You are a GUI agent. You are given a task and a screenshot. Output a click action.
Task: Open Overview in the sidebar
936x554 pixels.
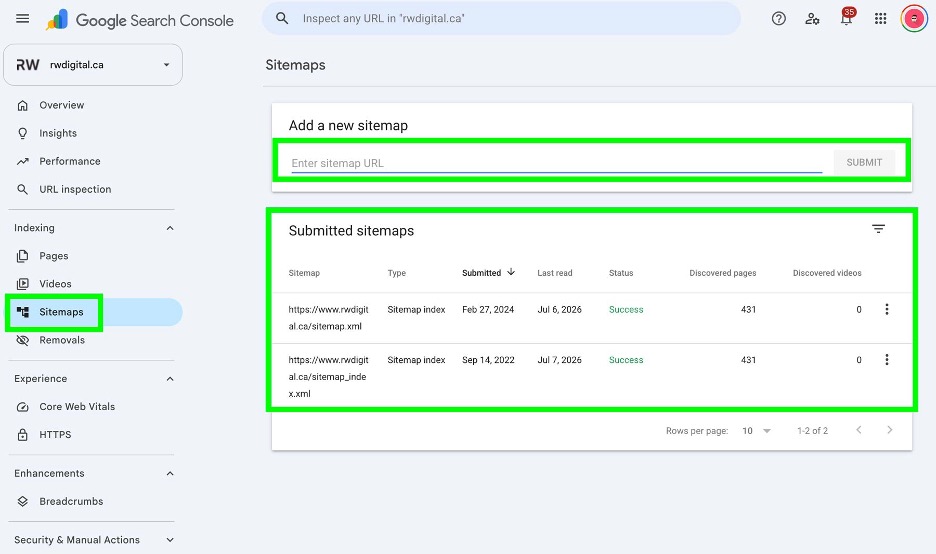(61, 105)
